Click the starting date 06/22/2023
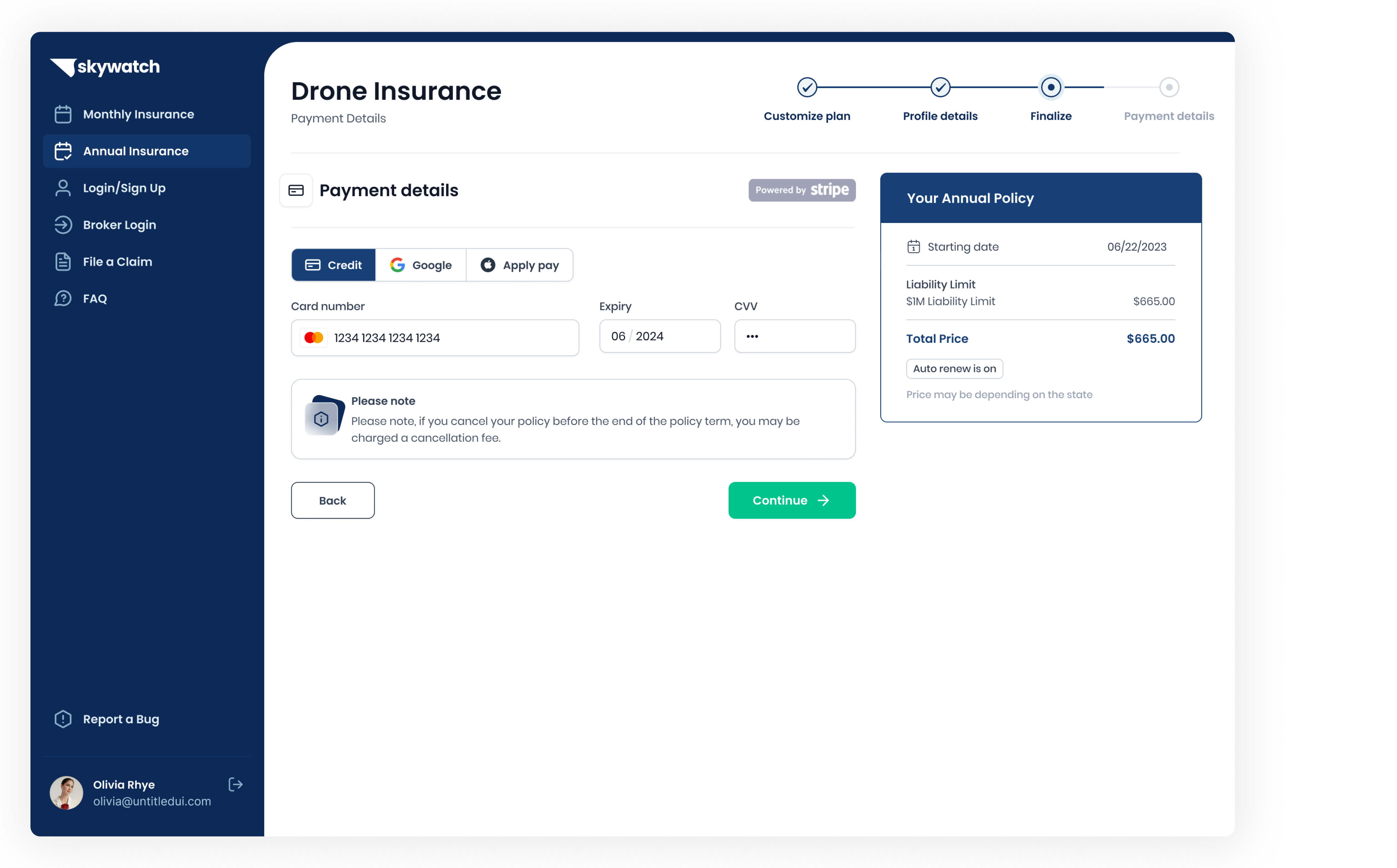 coord(1136,247)
